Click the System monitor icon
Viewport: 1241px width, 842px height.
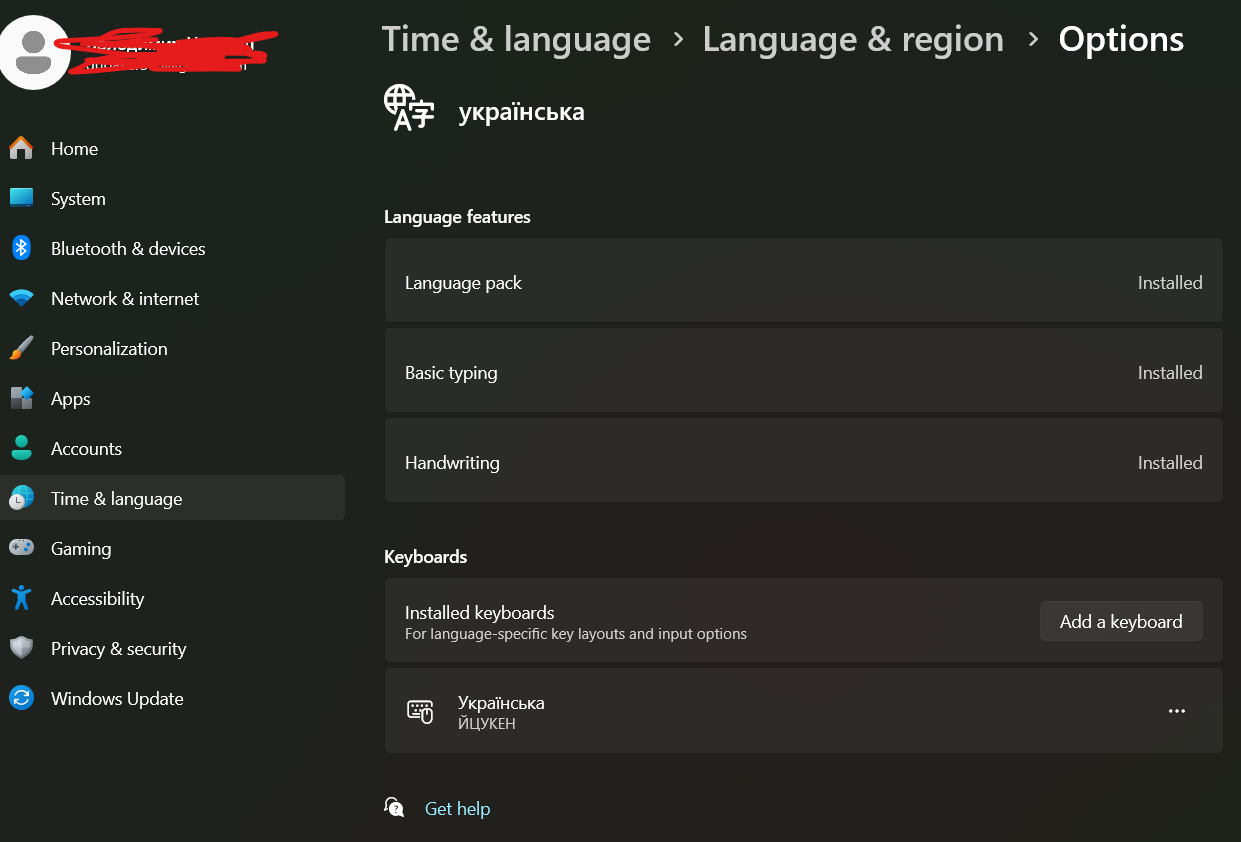21,198
